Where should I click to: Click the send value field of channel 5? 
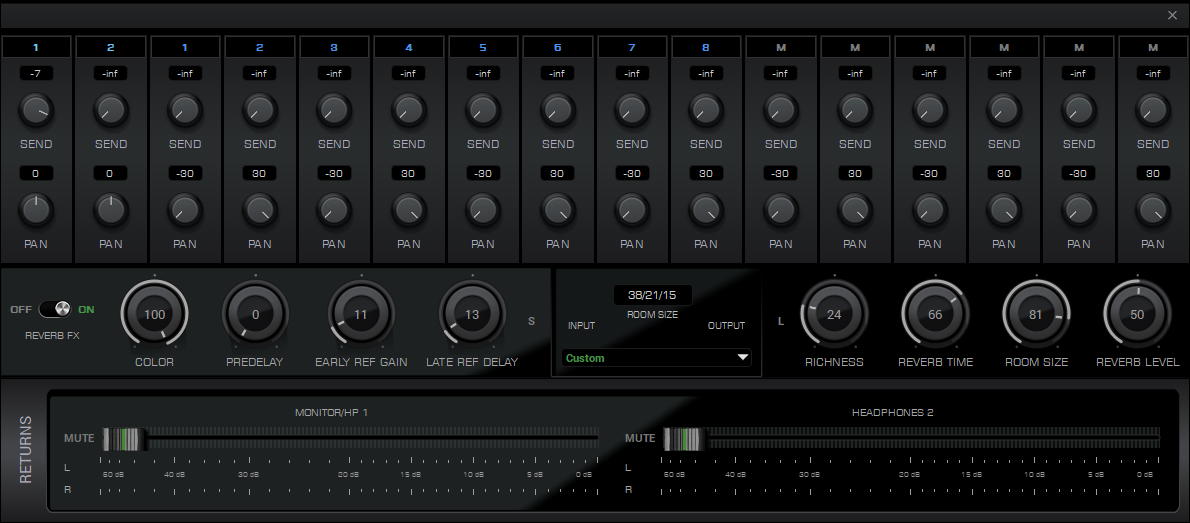point(483,74)
